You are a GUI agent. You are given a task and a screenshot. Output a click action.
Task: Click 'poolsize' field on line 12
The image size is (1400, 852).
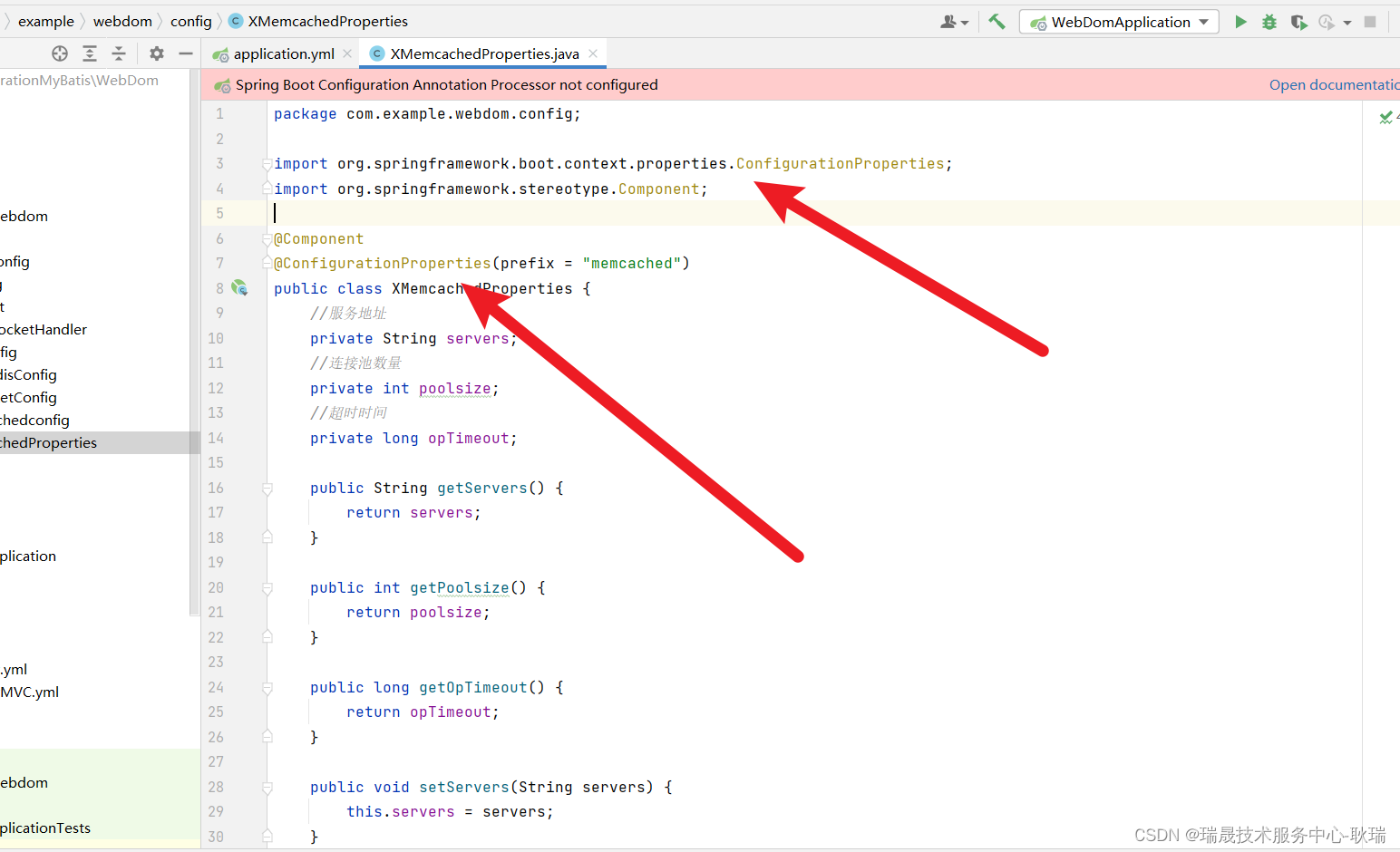pyautogui.click(x=455, y=389)
